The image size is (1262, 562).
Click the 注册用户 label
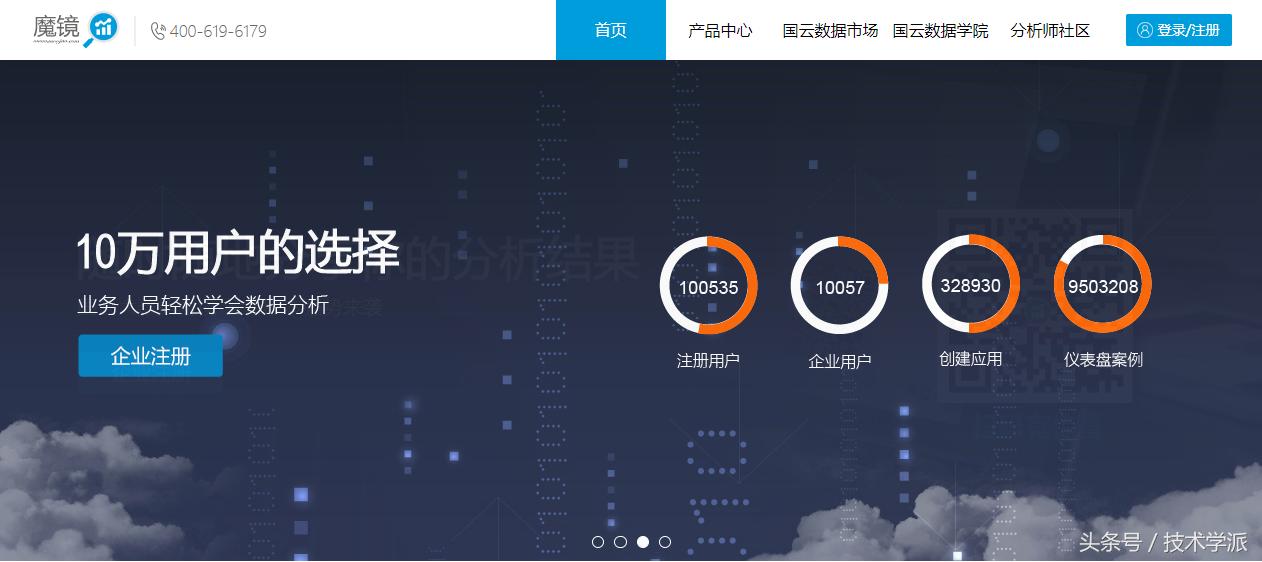[x=708, y=361]
